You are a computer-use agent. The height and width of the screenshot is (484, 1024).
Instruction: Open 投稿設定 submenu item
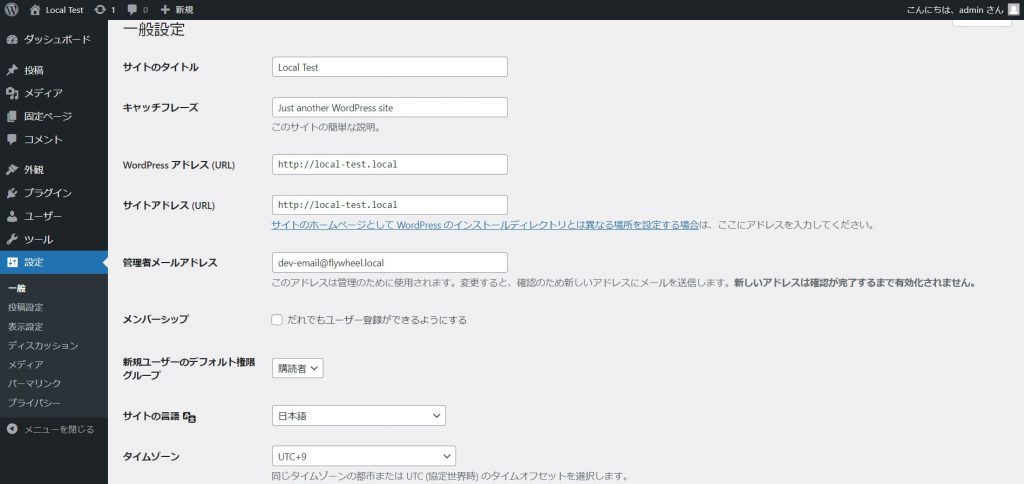(x=25, y=307)
